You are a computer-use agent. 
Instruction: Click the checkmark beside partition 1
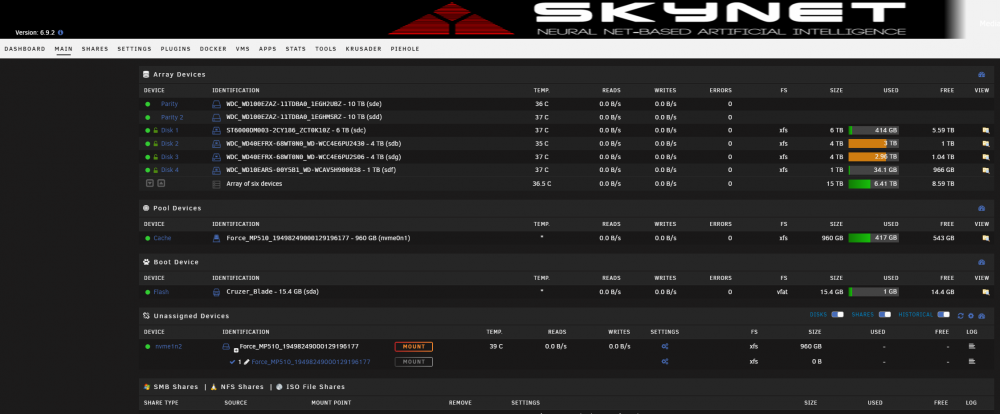click(233, 362)
